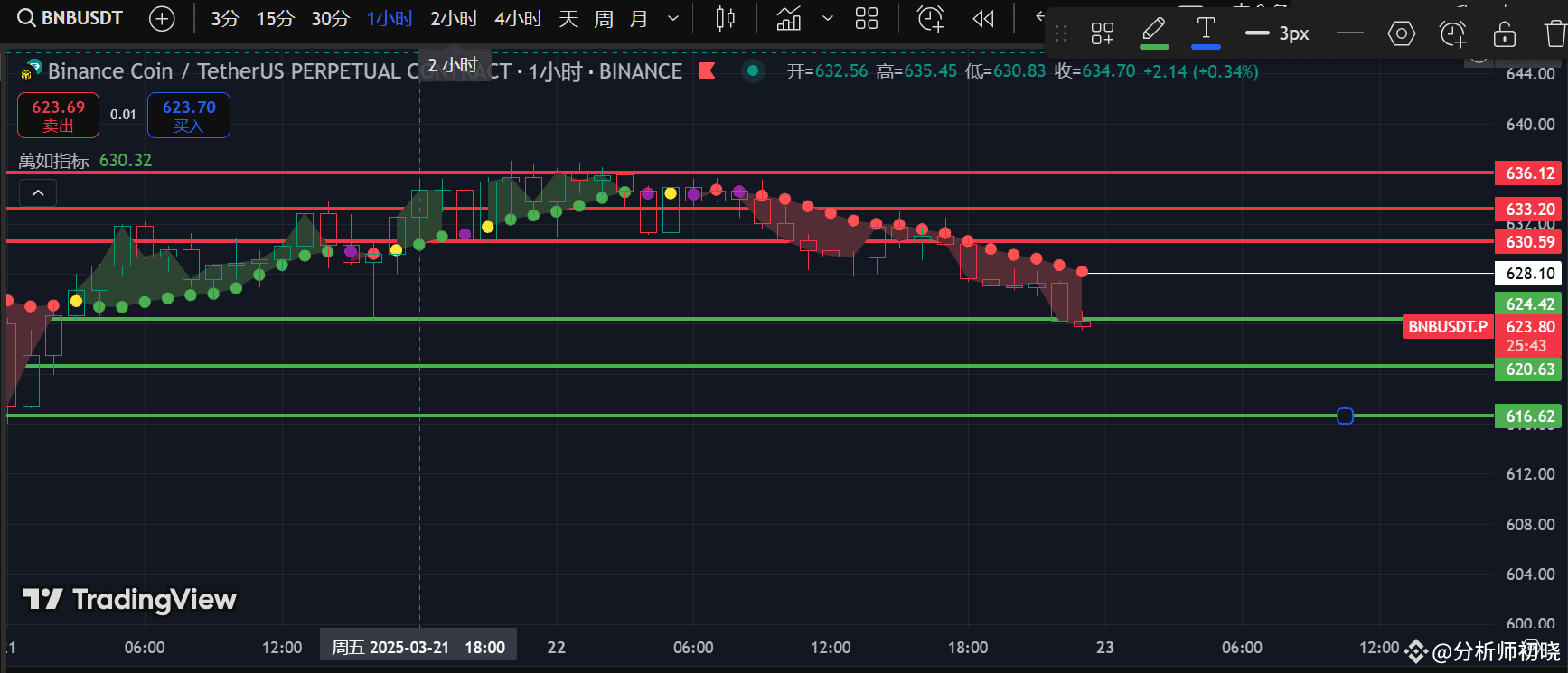Select the 30分 interval
This screenshot has width=1568, height=673.
pos(331,18)
